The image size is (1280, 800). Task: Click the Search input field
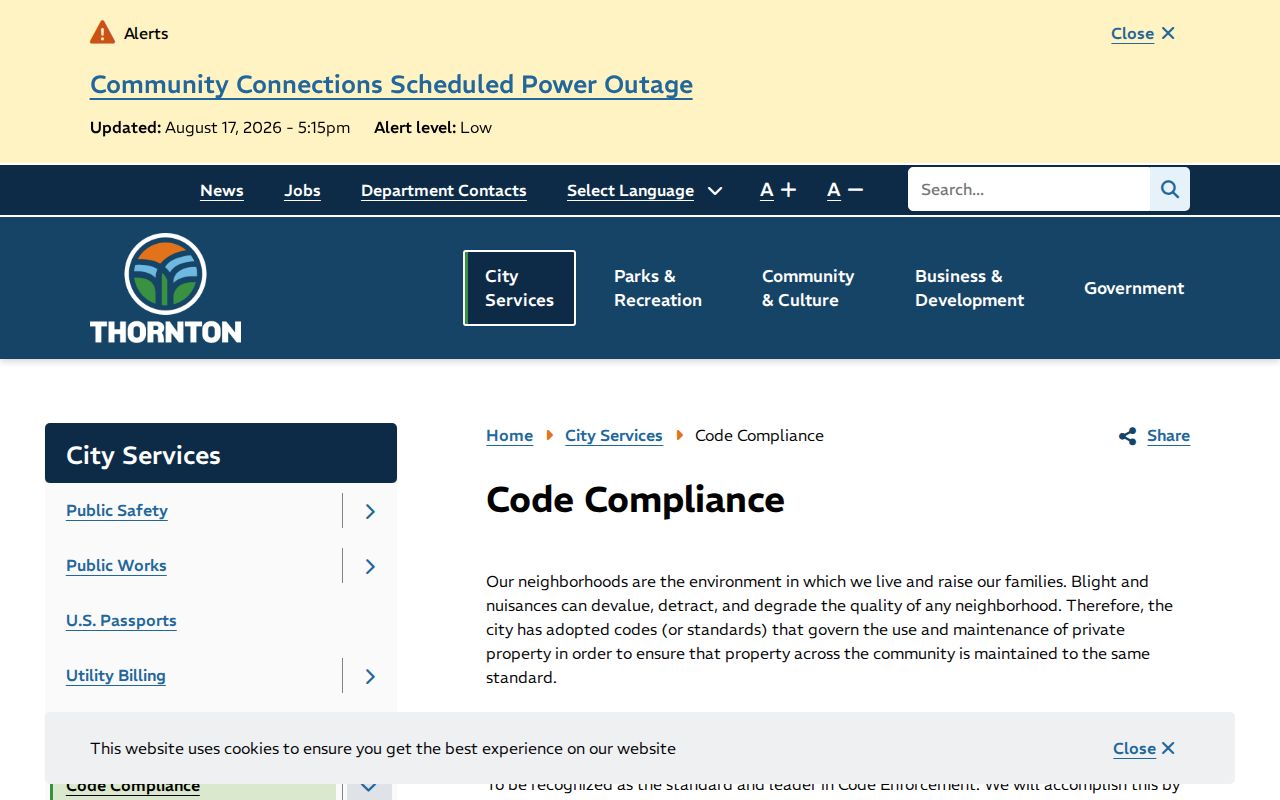click(x=1029, y=189)
